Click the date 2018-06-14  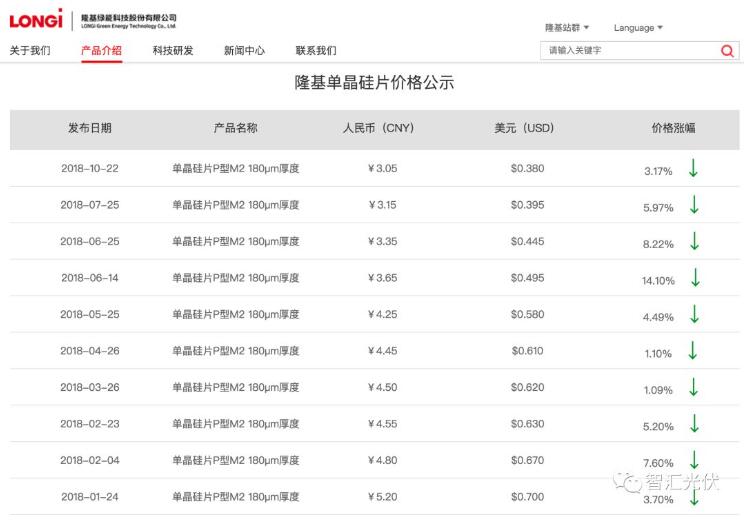(x=90, y=278)
